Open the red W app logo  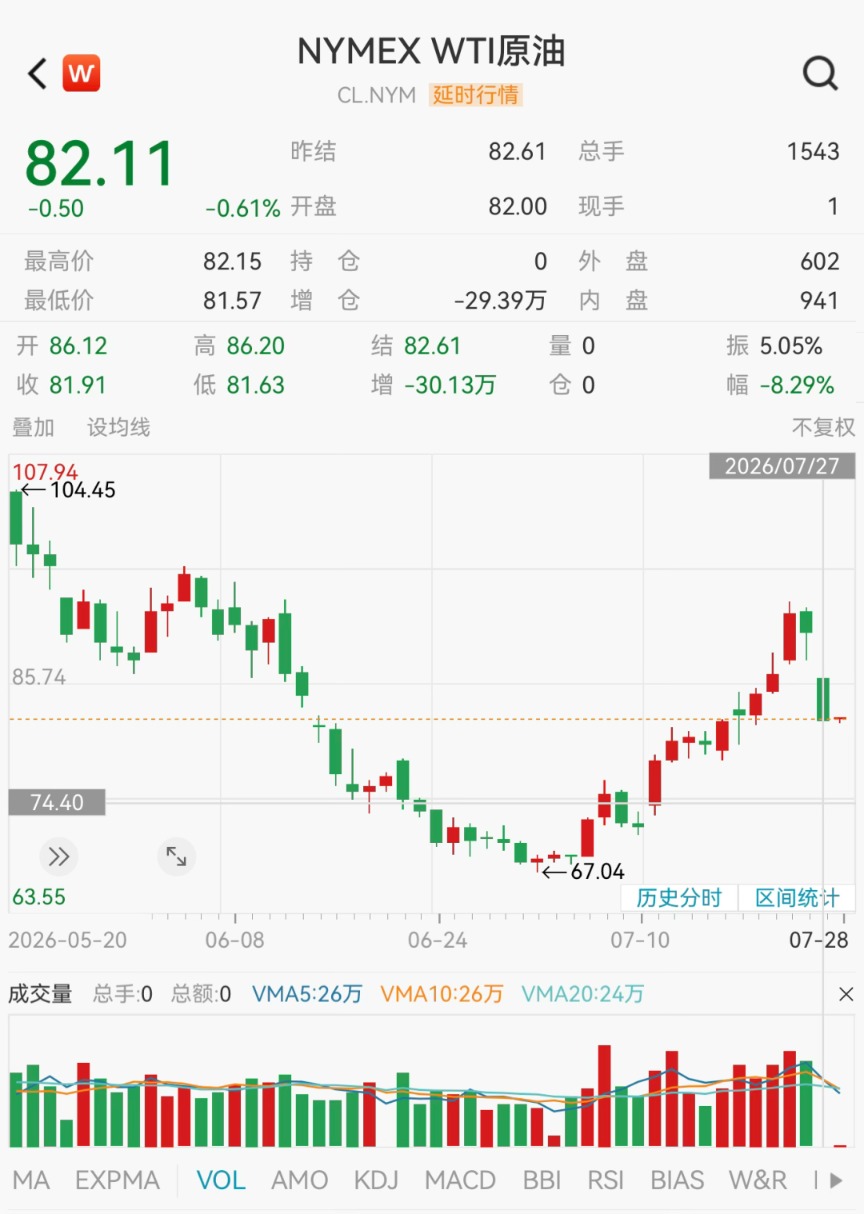[x=81, y=73]
